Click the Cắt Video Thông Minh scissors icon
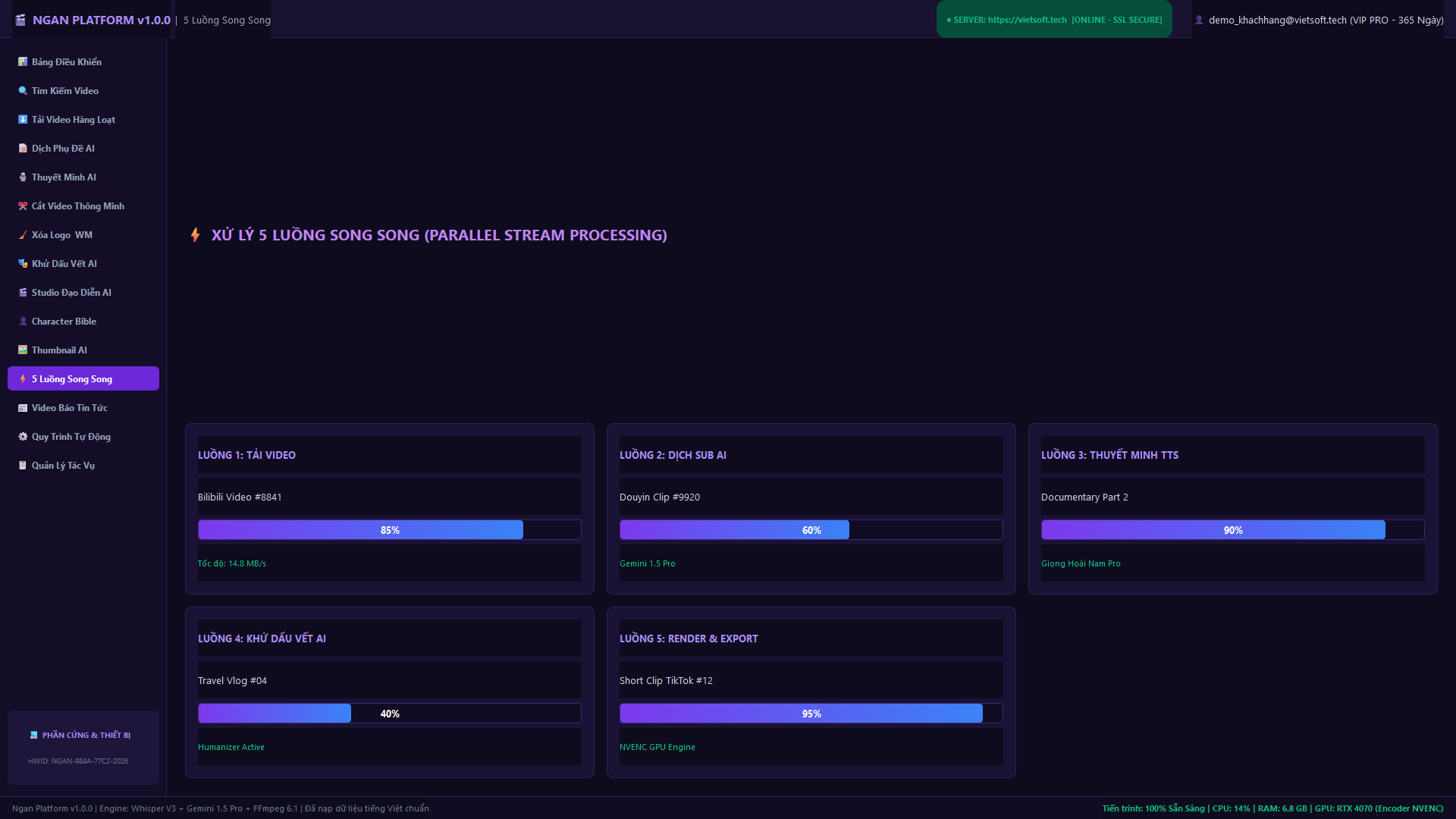The width and height of the screenshot is (1456, 819). (x=23, y=206)
